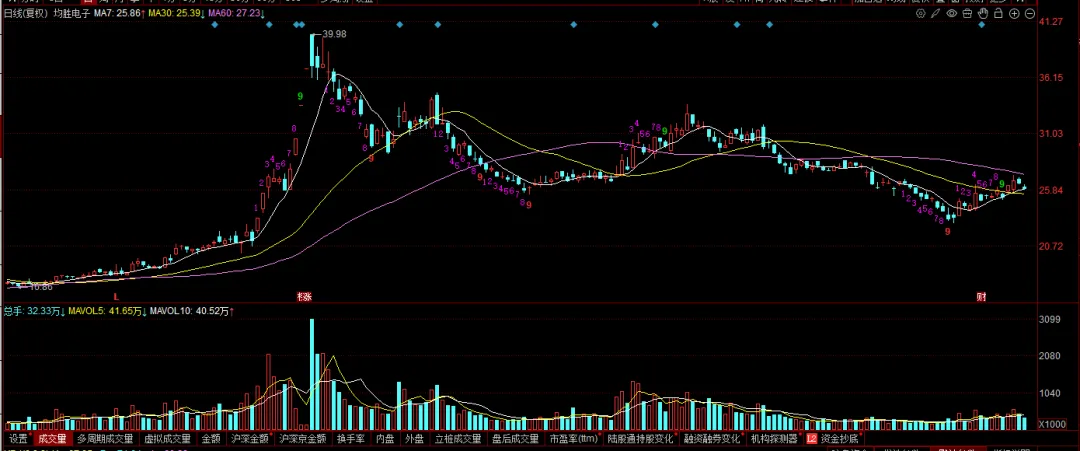Open the 融资融券变化 tab
This screenshot has width=1080, height=451.
[x=712, y=438]
